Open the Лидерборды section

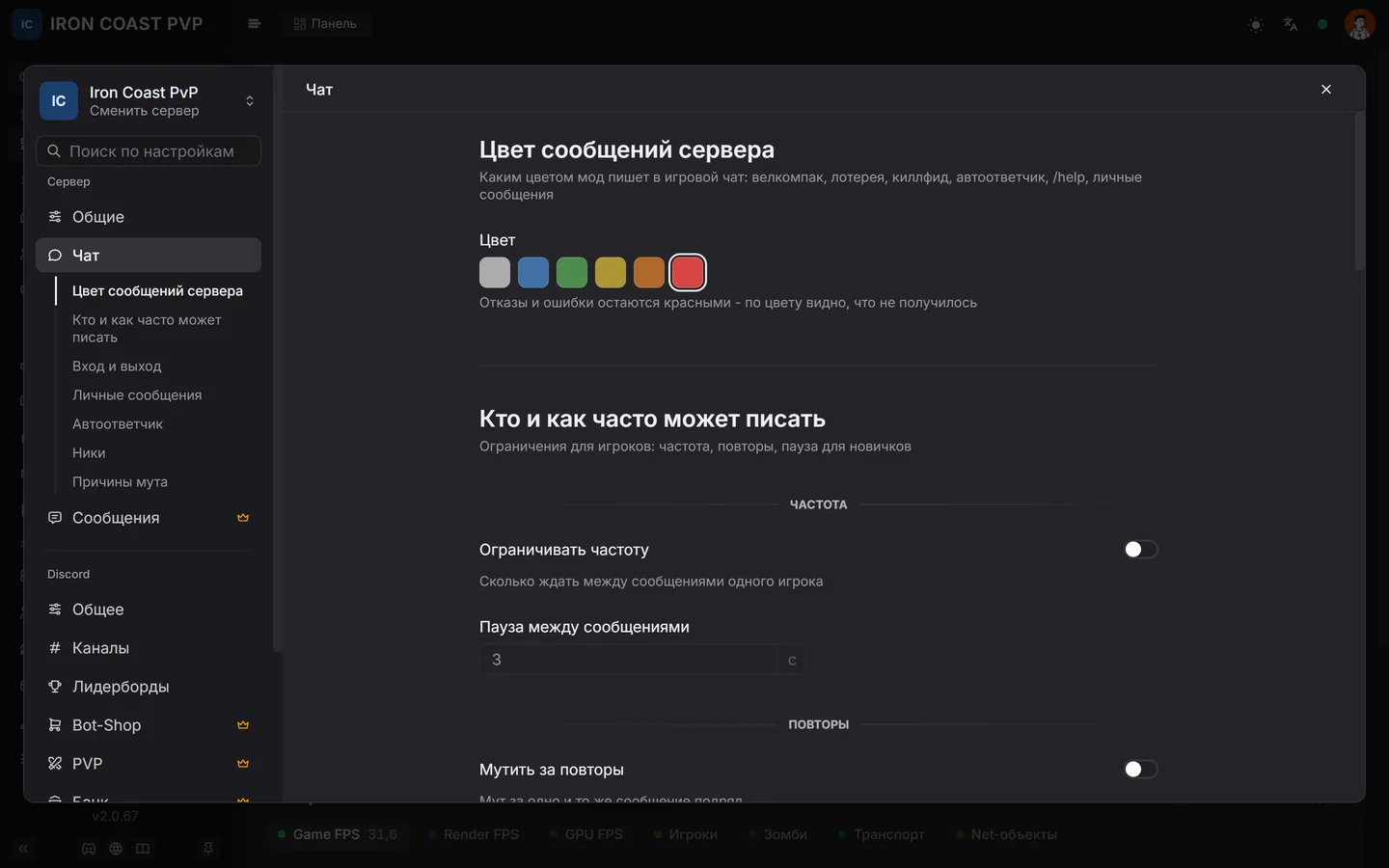(149, 687)
